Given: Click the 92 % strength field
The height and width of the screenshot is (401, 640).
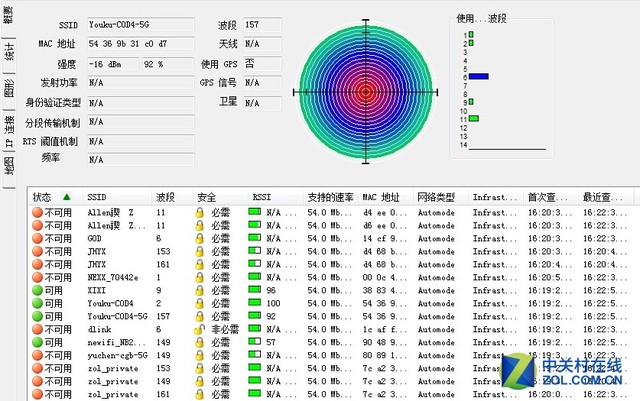Looking at the screenshot, I should pos(168,64).
